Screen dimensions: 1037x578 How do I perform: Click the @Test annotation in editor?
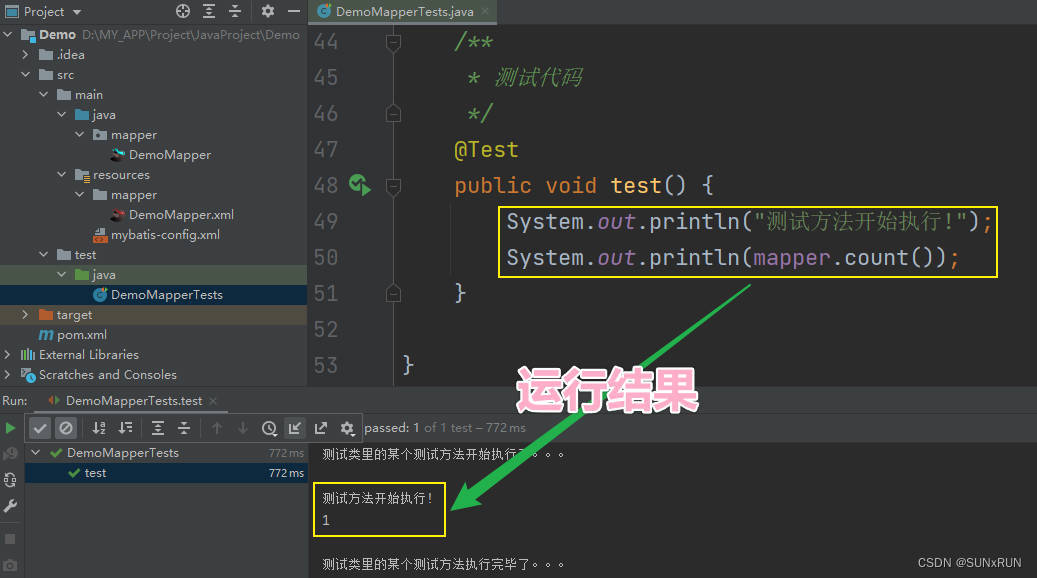coord(486,149)
